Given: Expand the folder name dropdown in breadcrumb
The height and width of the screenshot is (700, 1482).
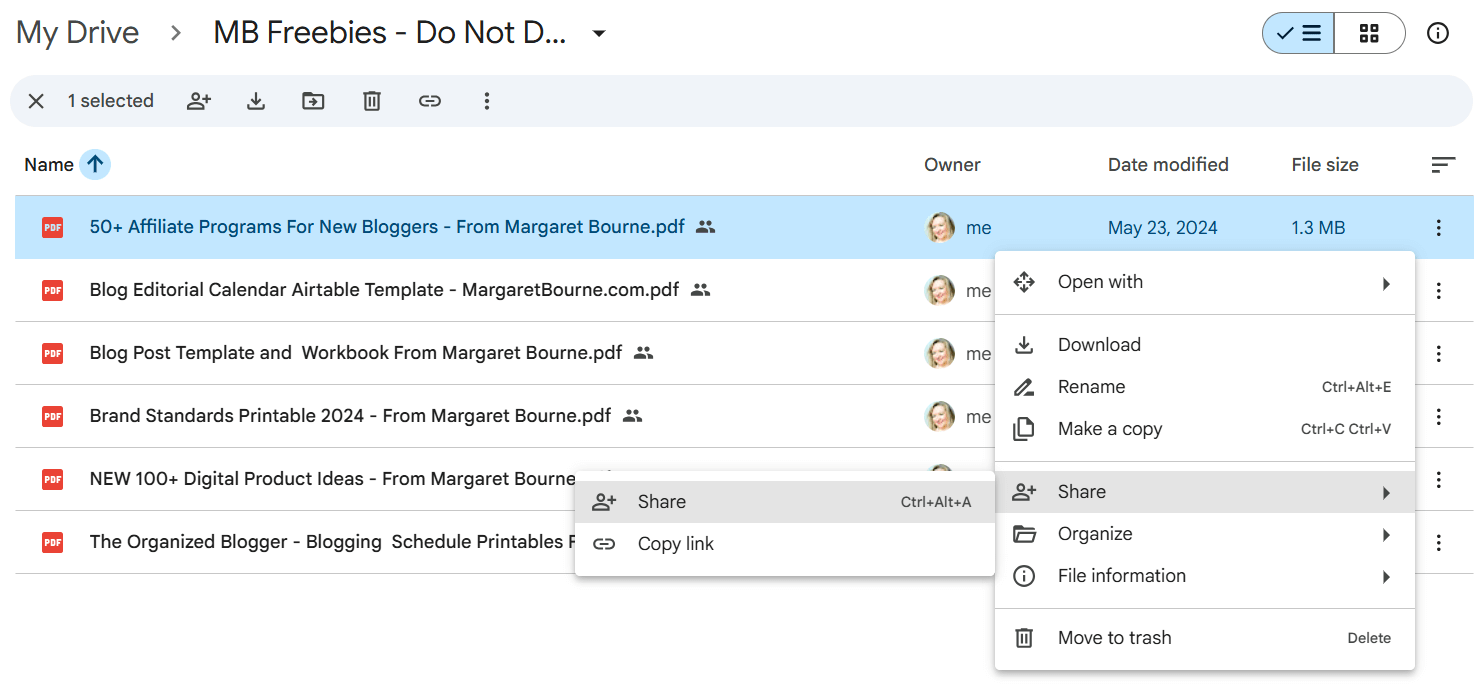Looking at the screenshot, I should pos(598,33).
